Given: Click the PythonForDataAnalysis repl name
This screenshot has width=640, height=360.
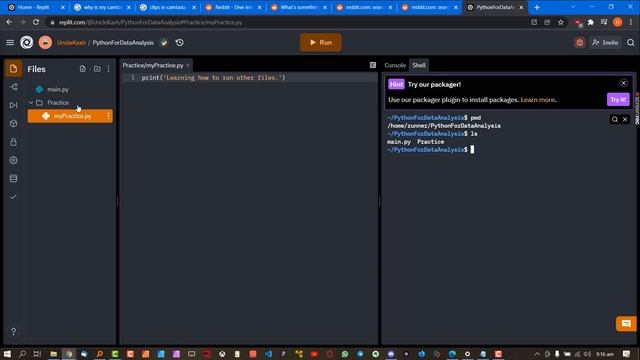Looking at the screenshot, I should pyautogui.click(x=123, y=42).
